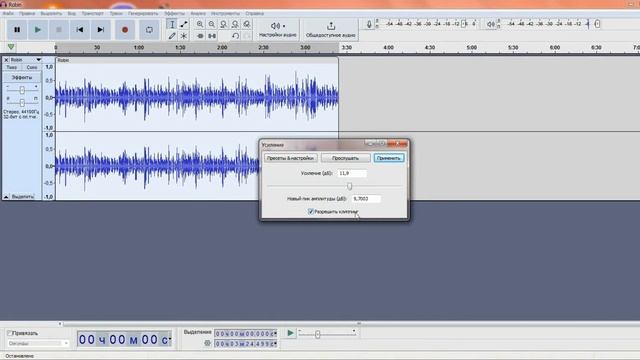Collapse the track with bottom arrow
640x360 pixels.
click(x=6, y=197)
